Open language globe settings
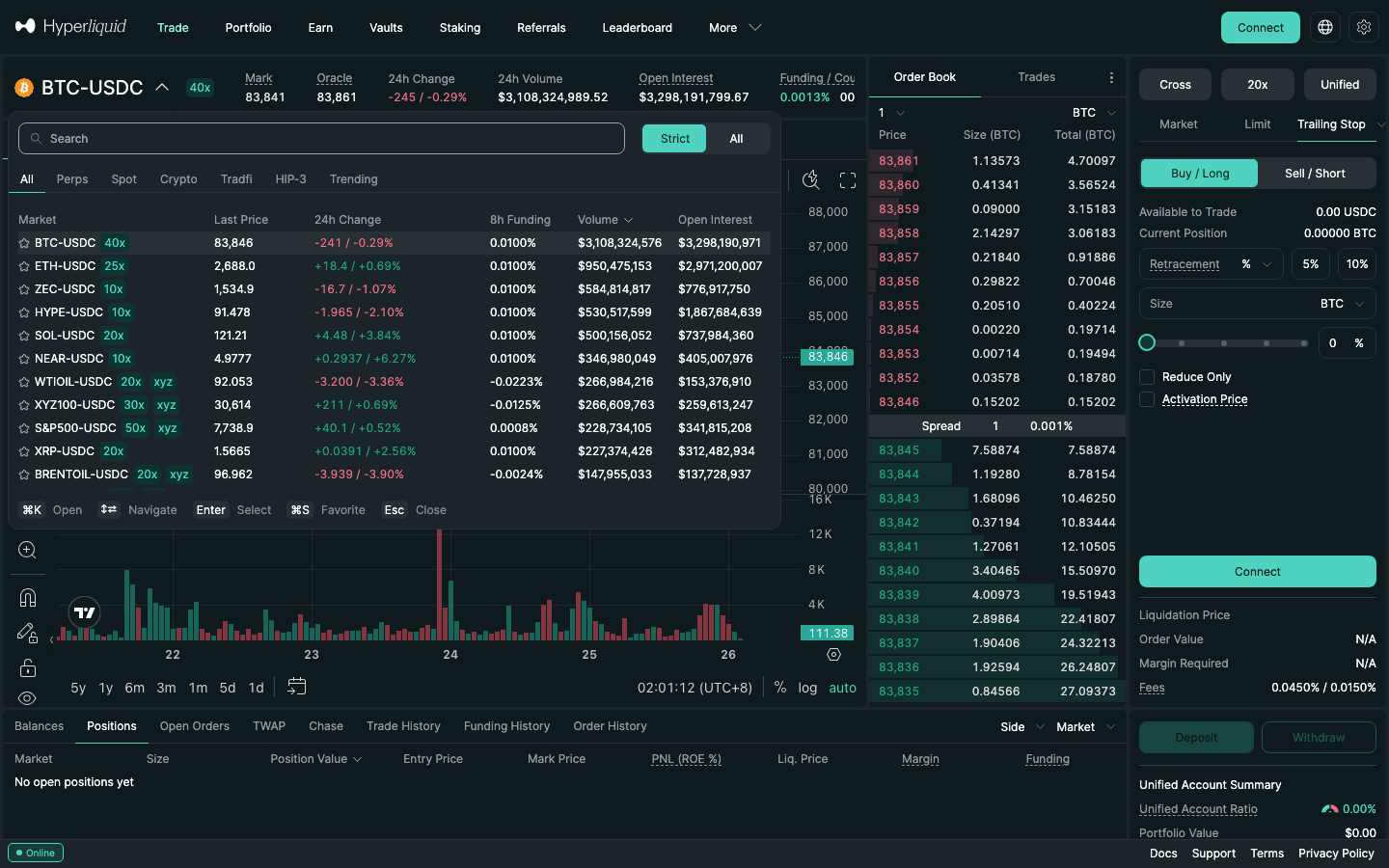1389x868 pixels. pos(1325,27)
